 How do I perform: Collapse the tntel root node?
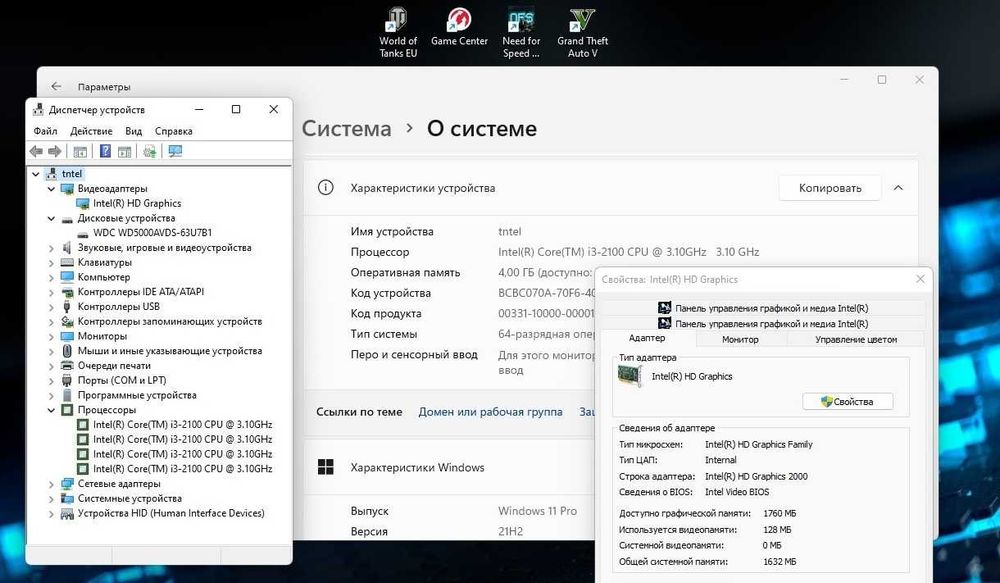pyautogui.click(x=36, y=173)
